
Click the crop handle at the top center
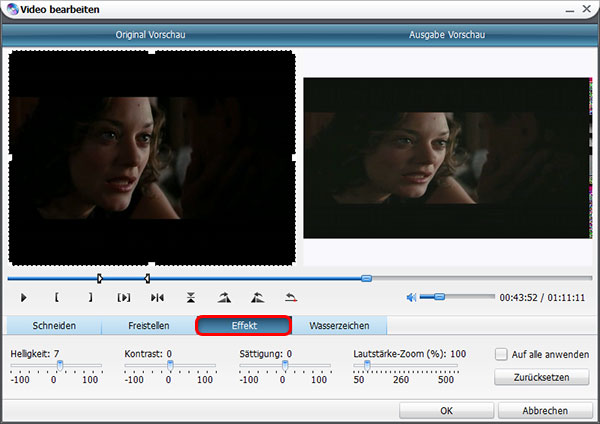click(x=152, y=52)
